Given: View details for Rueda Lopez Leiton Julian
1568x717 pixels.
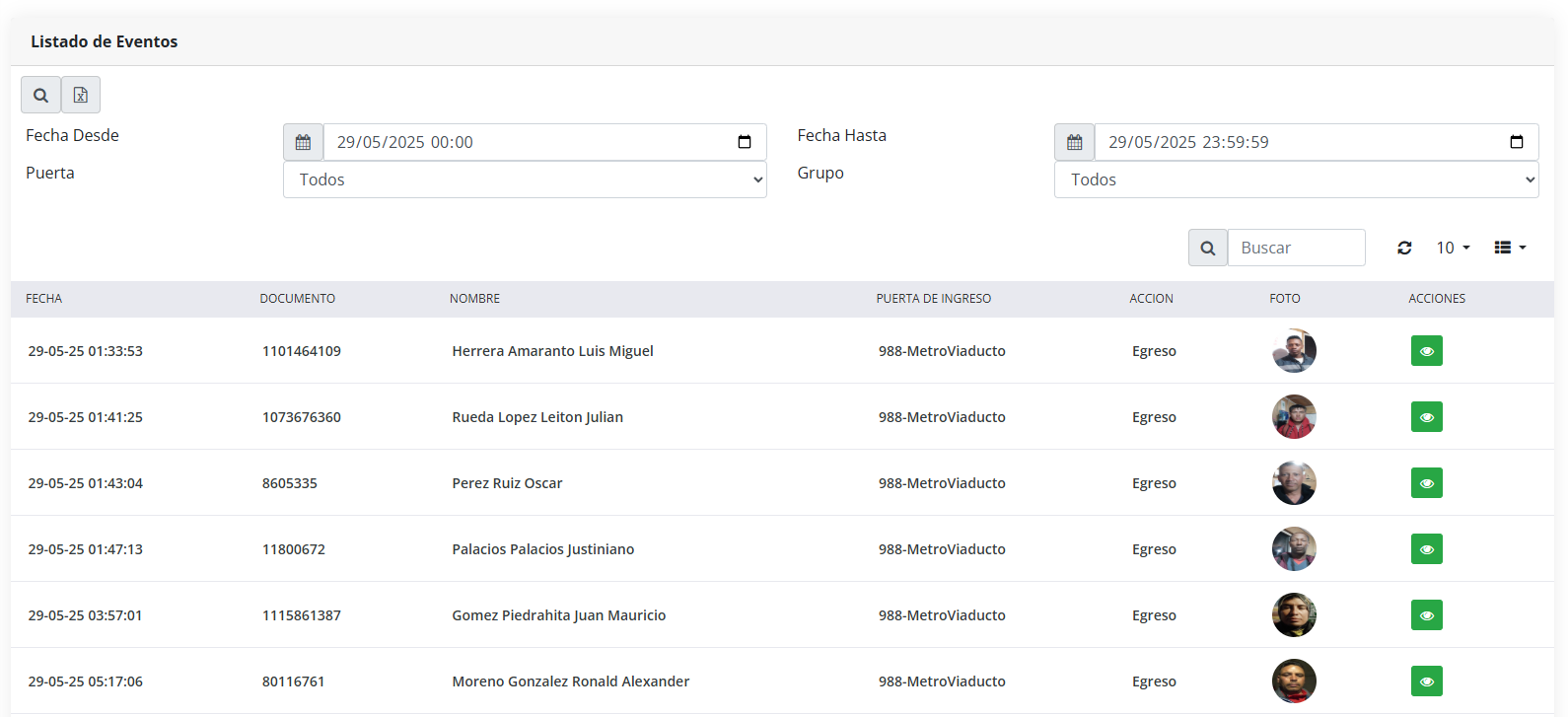Looking at the screenshot, I should coord(1427,417).
